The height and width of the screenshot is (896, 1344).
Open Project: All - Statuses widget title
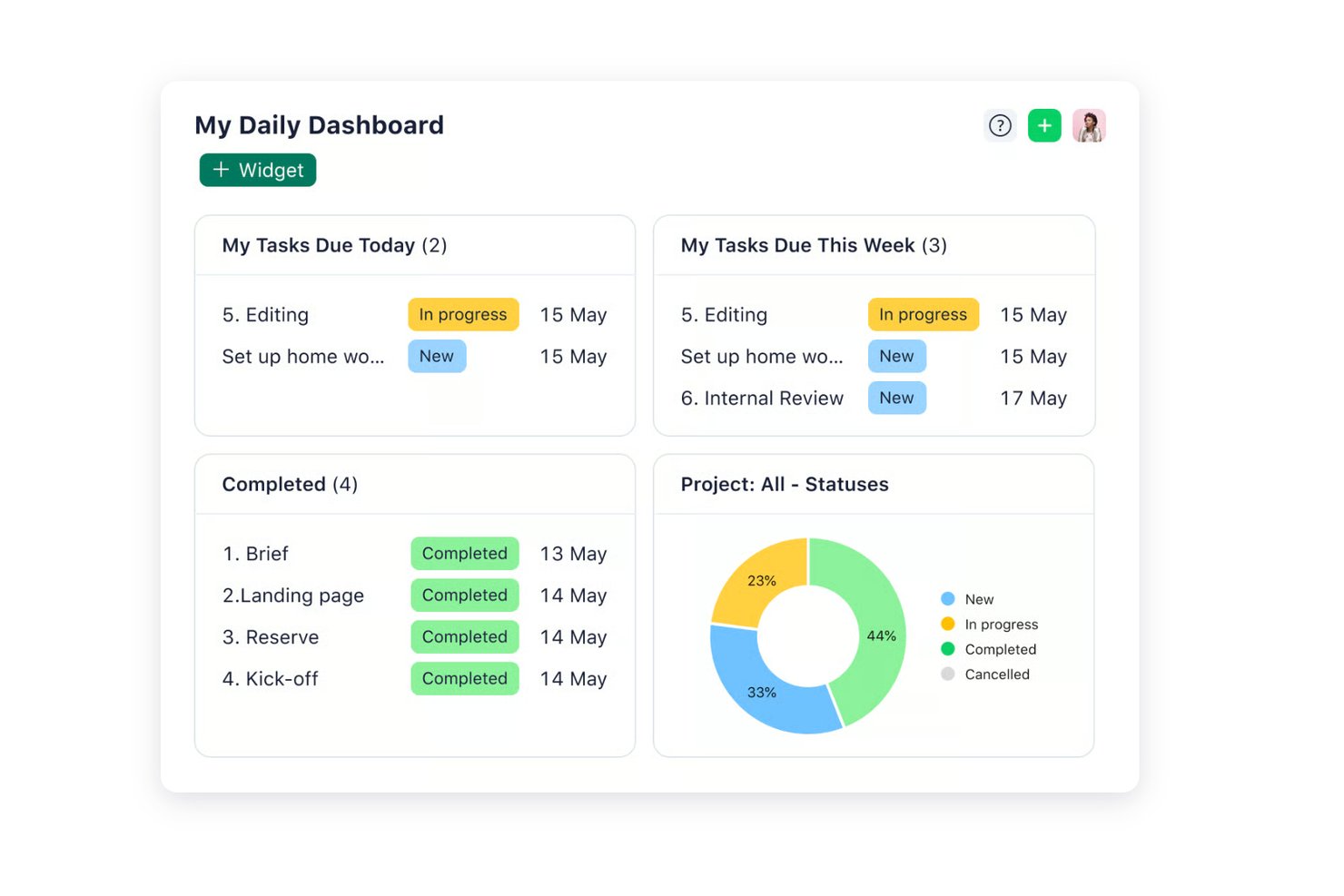click(x=785, y=484)
